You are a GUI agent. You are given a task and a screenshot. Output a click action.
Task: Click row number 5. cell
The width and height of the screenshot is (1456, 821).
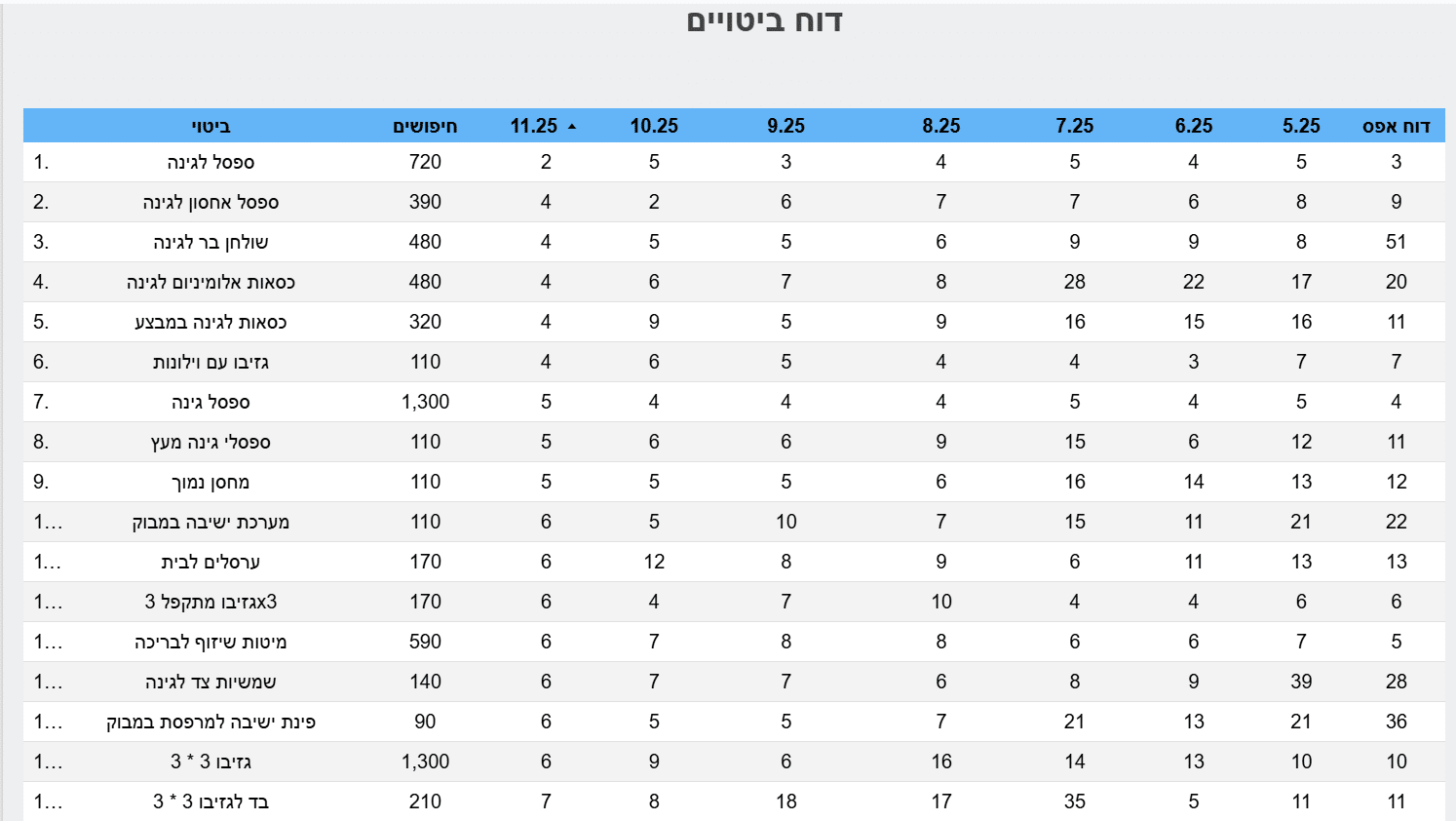(41, 322)
